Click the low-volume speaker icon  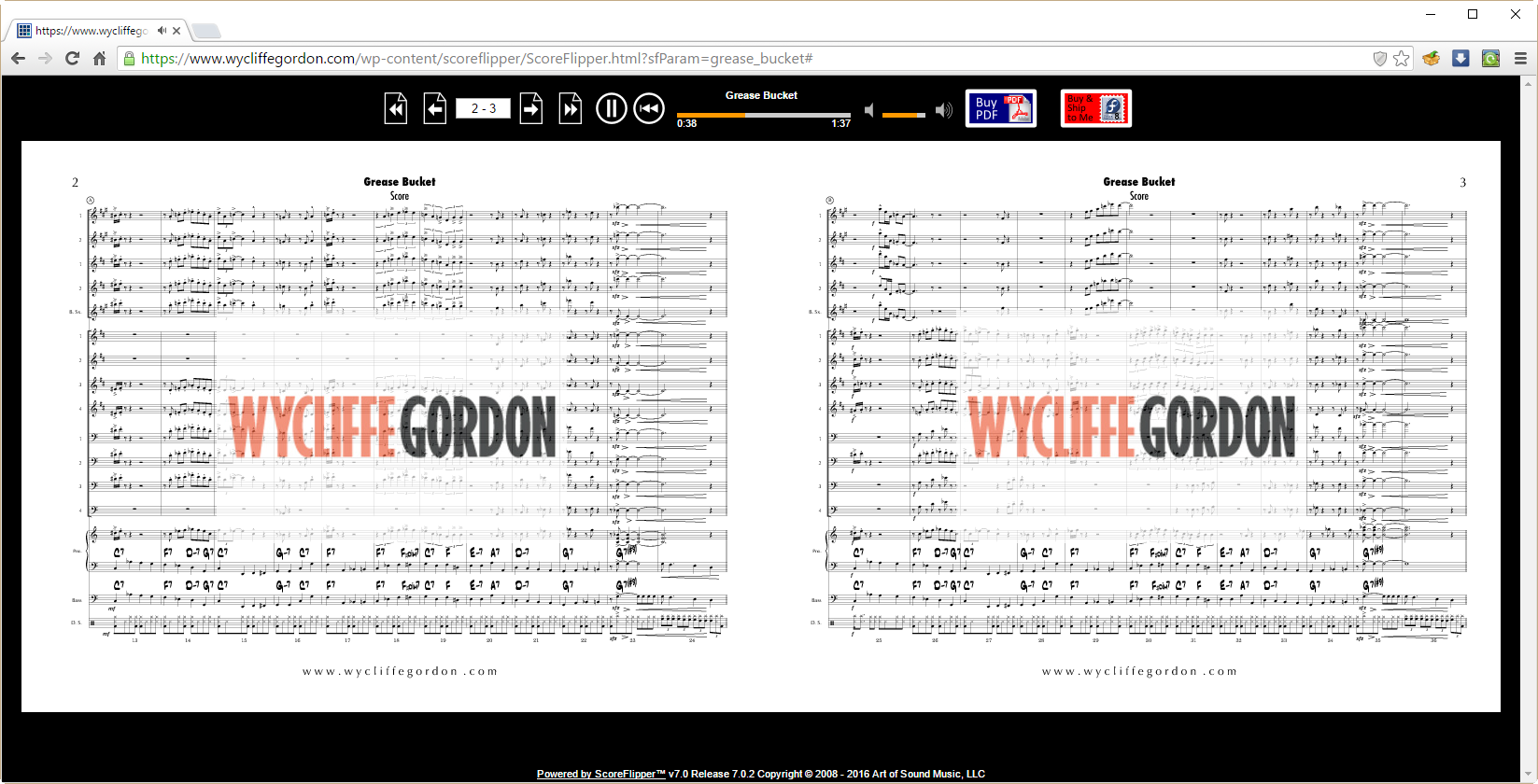869,110
